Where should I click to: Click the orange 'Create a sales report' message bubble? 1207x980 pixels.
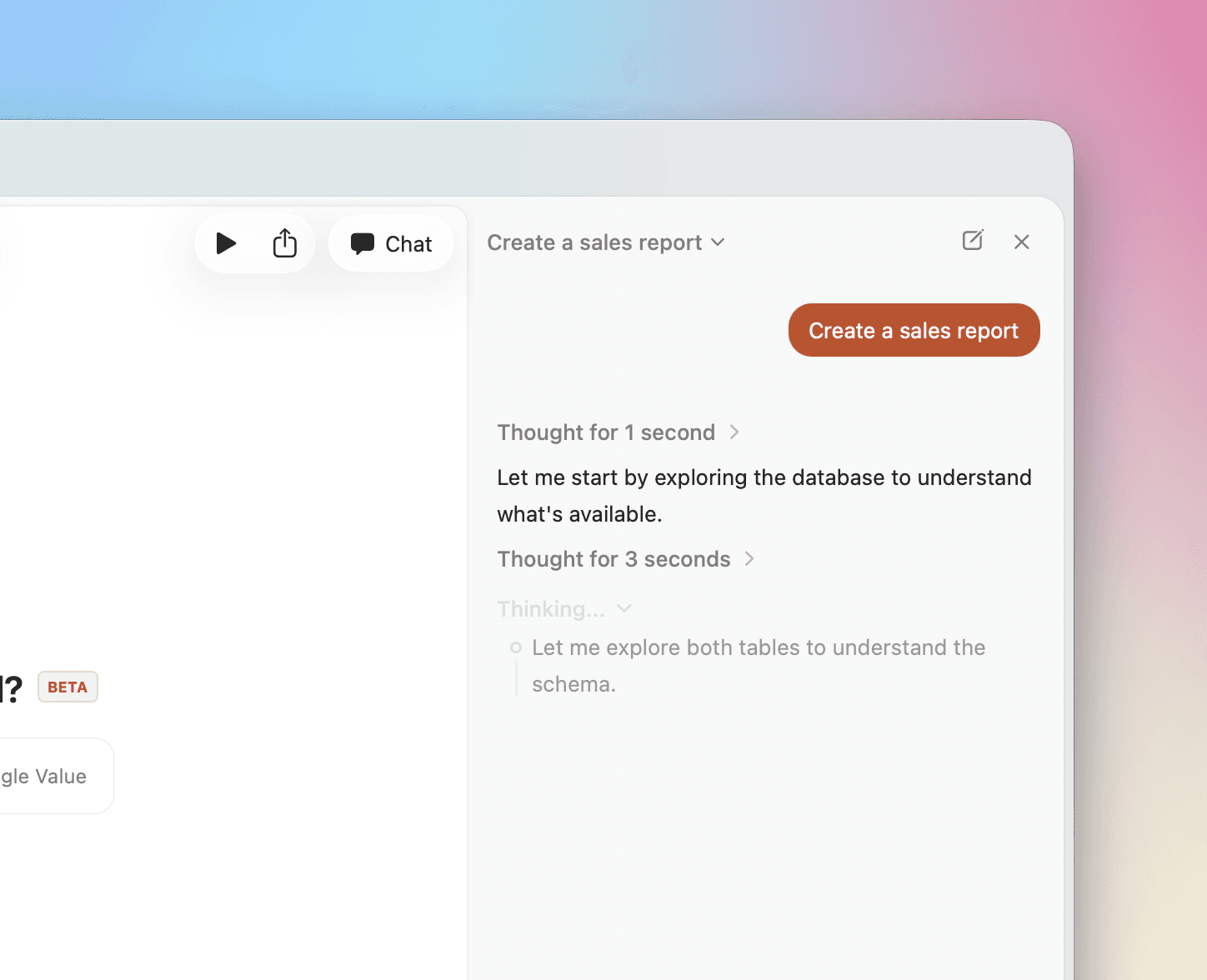coord(914,331)
